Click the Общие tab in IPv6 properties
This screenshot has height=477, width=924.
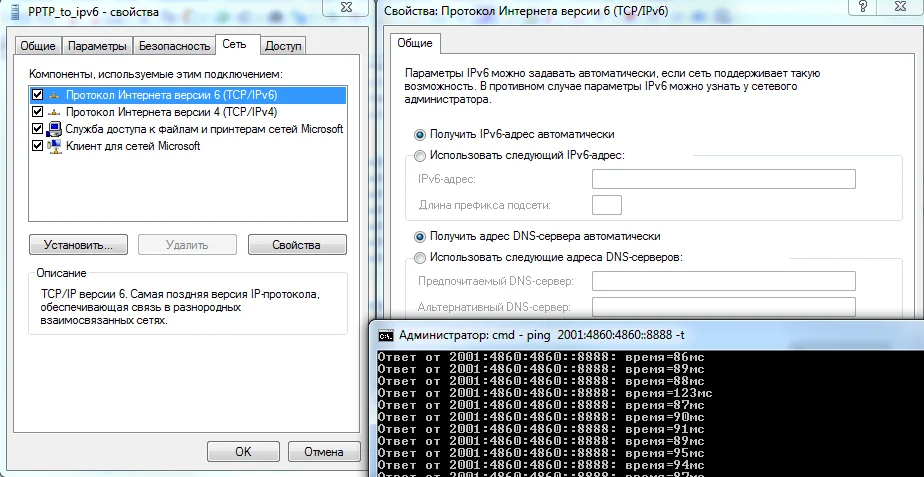point(415,43)
